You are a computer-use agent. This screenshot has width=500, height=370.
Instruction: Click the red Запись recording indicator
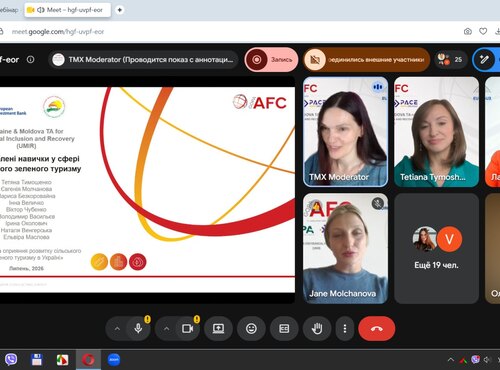[271, 60]
